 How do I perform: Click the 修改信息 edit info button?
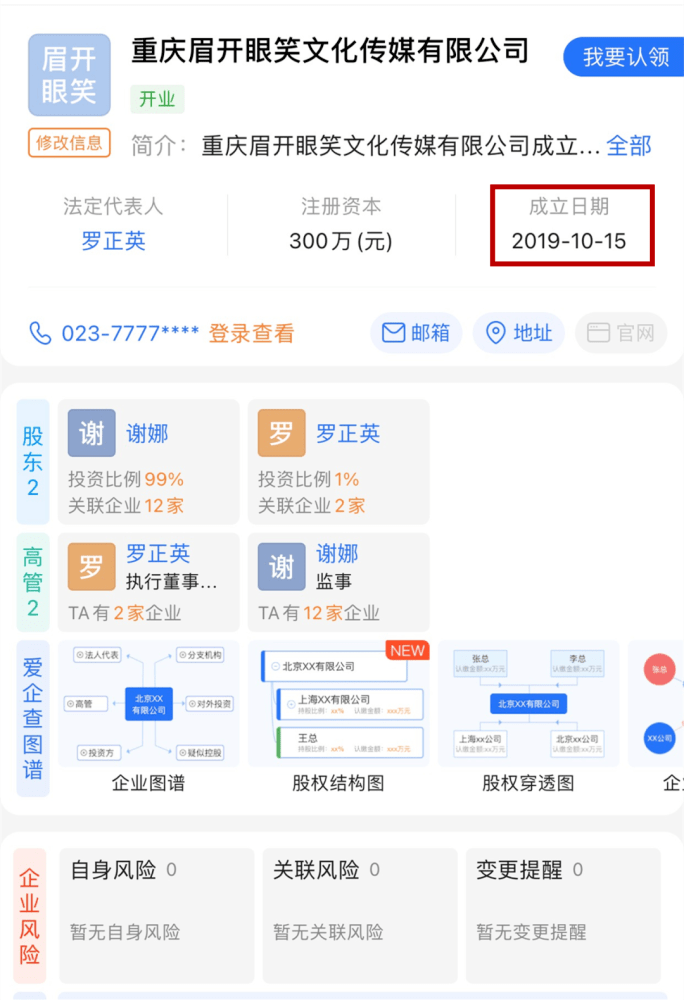coord(69,143)
